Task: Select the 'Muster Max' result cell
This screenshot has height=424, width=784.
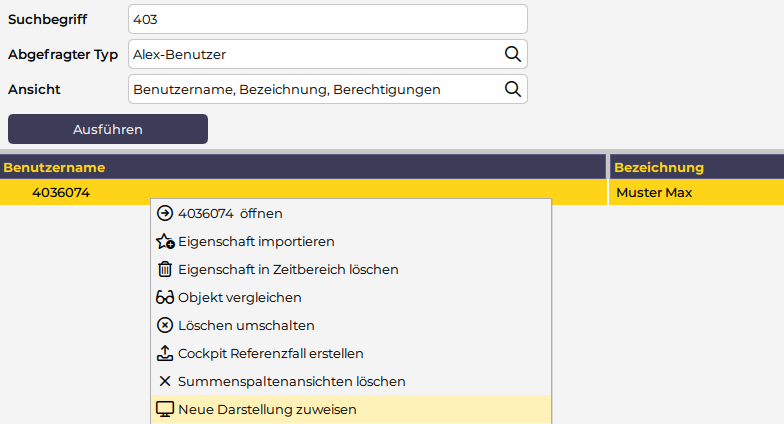Action: 654,193
